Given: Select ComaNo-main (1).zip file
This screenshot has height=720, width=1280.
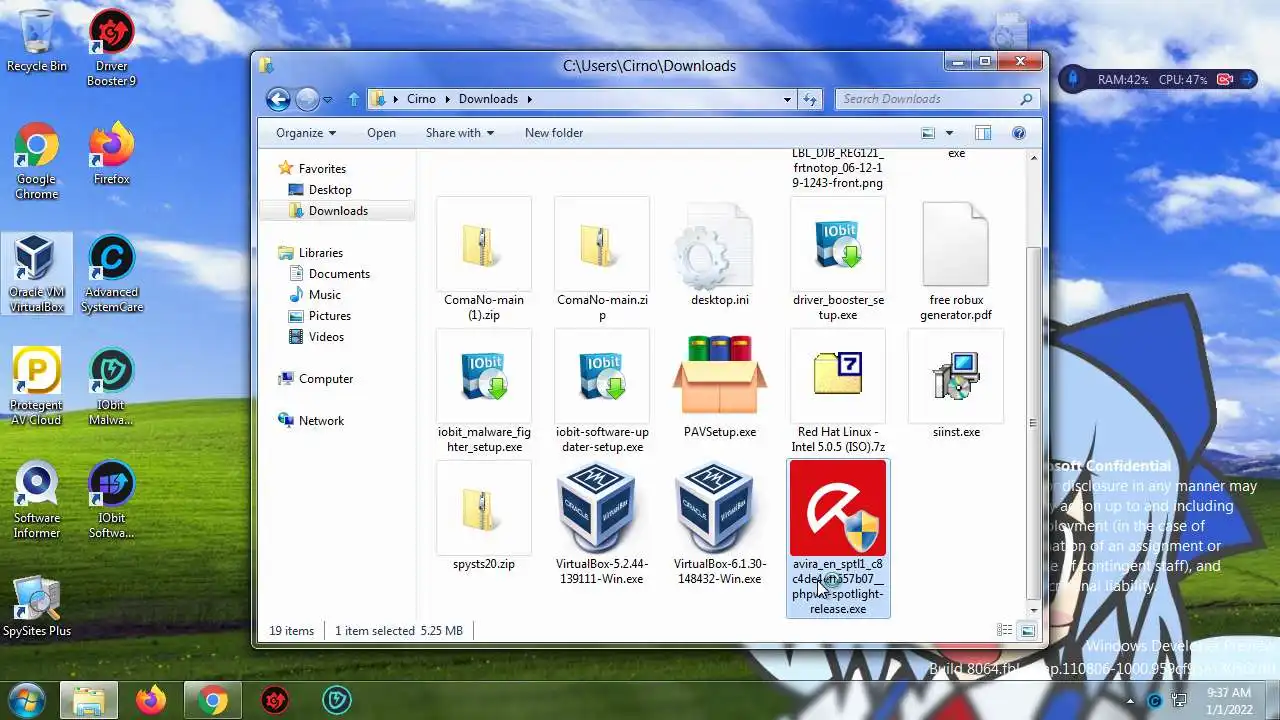Looking at the screenshot, I should coord(484,260).
